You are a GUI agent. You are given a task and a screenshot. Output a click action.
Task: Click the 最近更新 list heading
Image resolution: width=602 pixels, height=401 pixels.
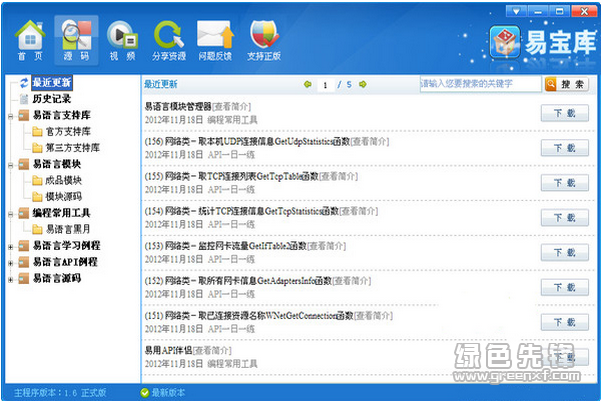point(160,84)
